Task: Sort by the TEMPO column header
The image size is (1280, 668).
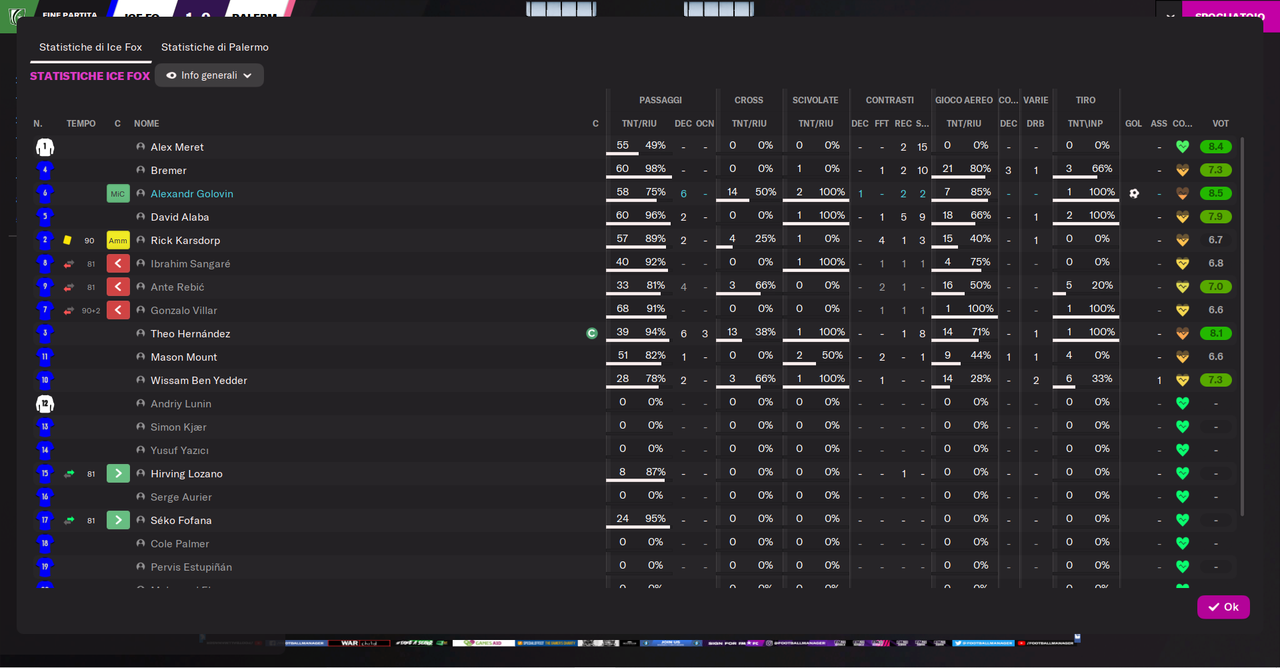Action: (81, 124)
